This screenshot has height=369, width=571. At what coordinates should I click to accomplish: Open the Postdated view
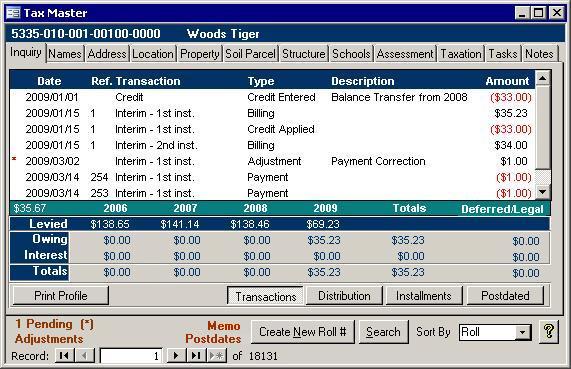[x=505, y=295]
